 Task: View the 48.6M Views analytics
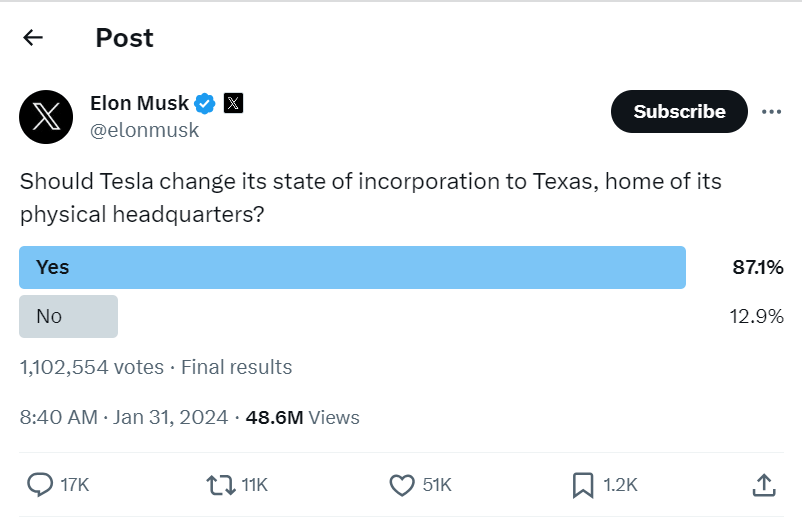point(302,417)
